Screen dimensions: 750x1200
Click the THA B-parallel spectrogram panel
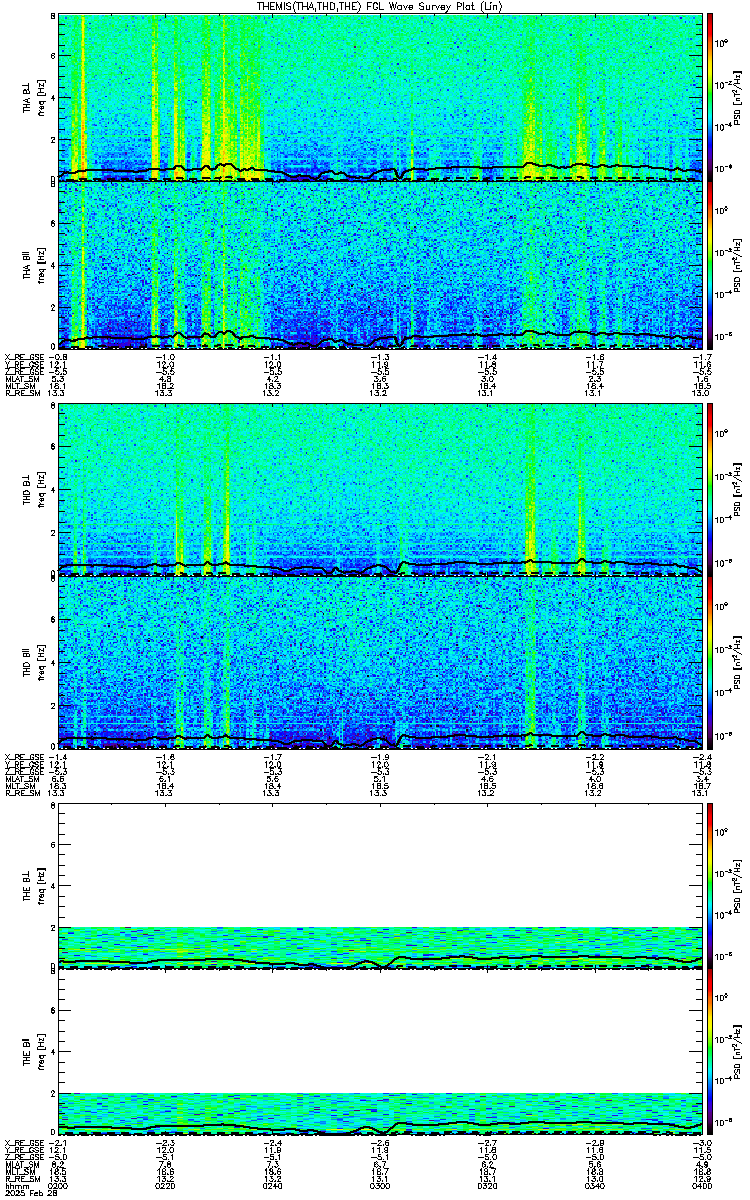[380, 264]
